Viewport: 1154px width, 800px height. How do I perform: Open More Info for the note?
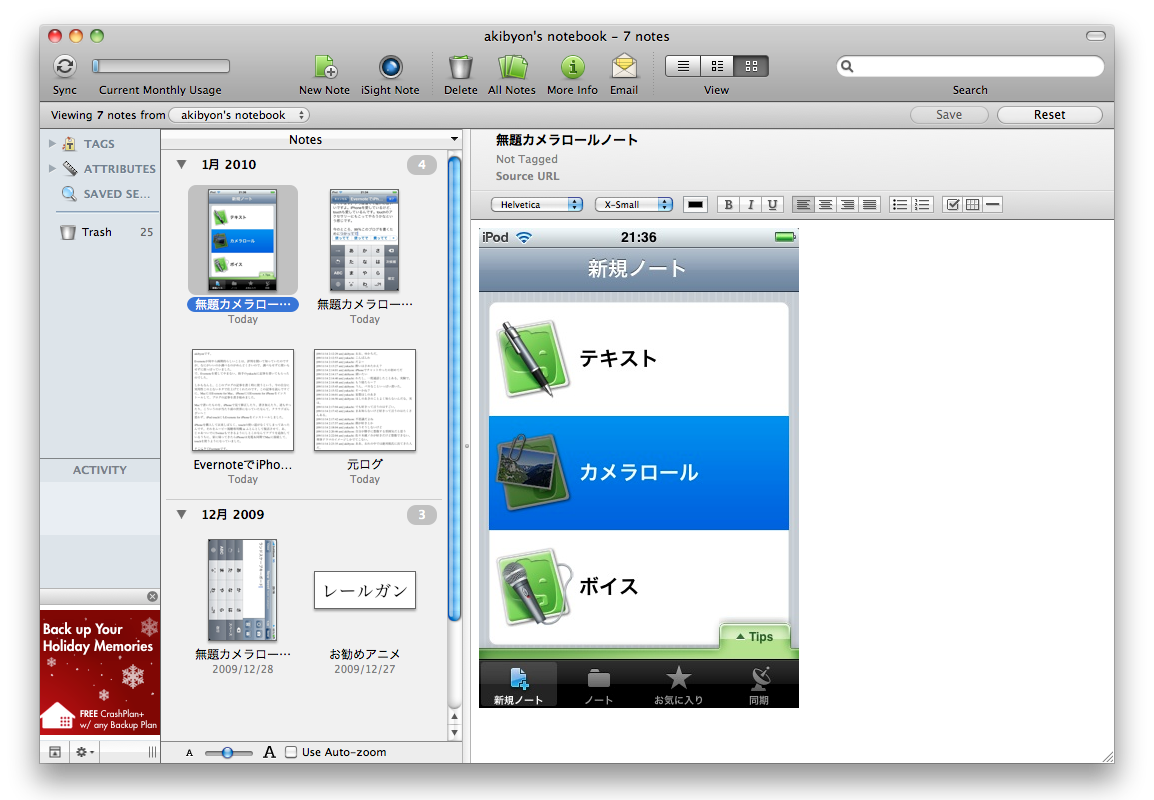(573, 67)
